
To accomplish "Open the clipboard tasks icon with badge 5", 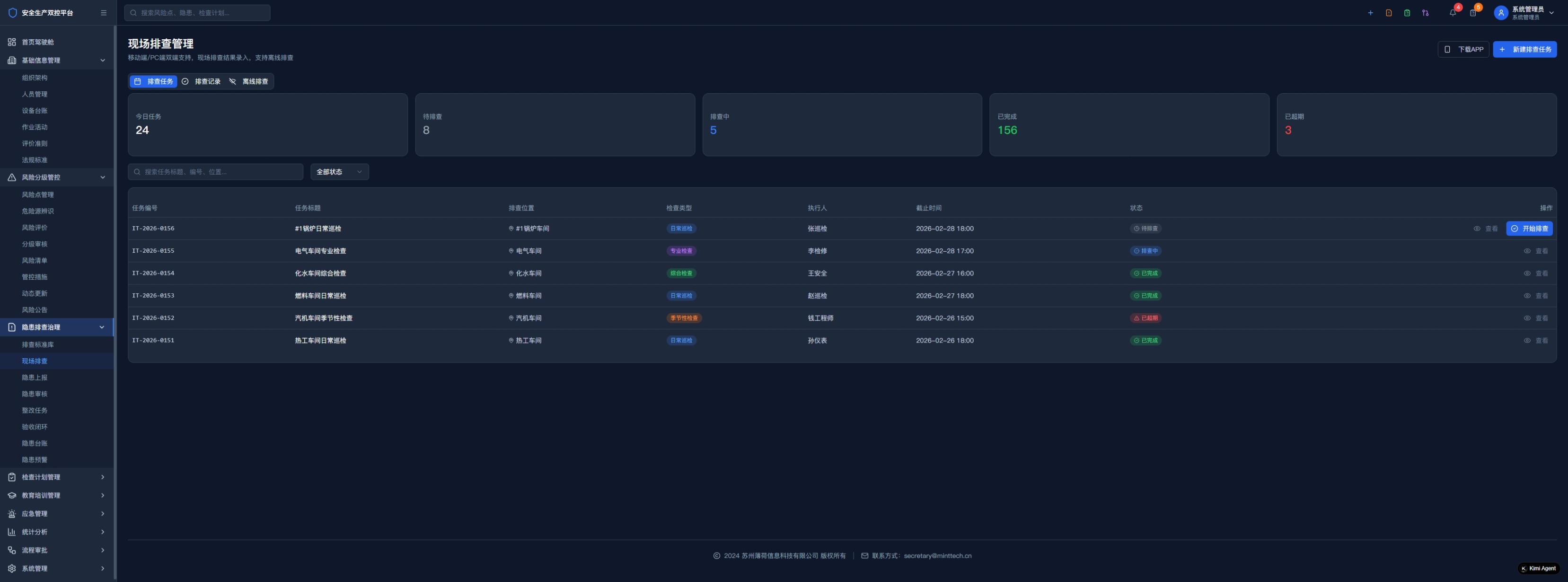I will [x=1472, y=13].
